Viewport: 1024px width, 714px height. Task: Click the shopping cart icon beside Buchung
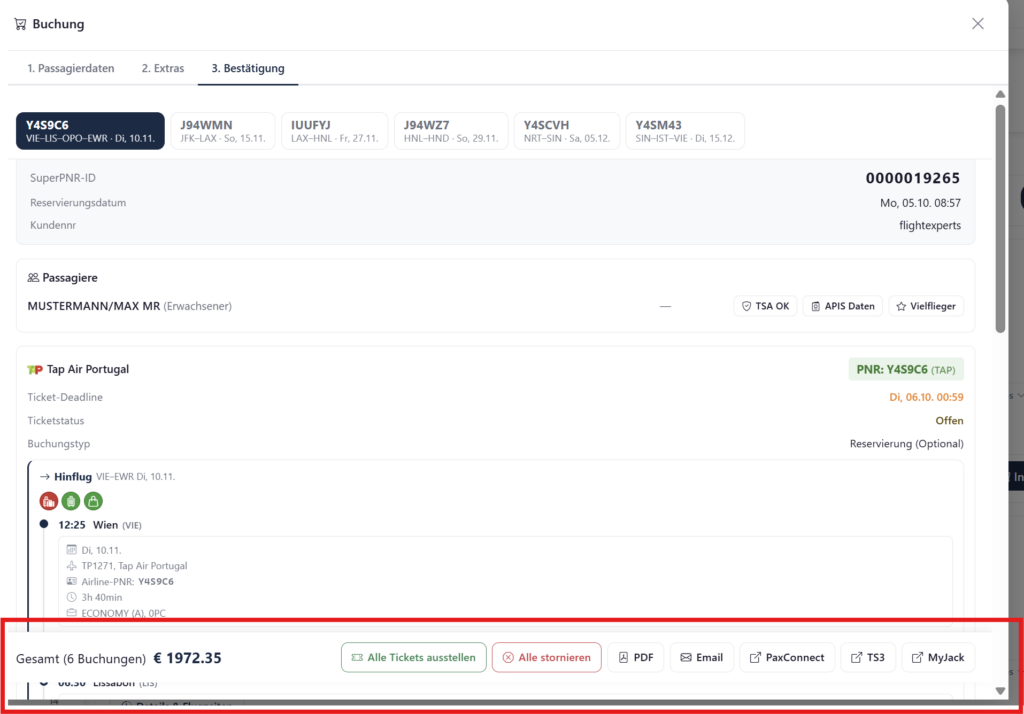[x=20, y=24]
